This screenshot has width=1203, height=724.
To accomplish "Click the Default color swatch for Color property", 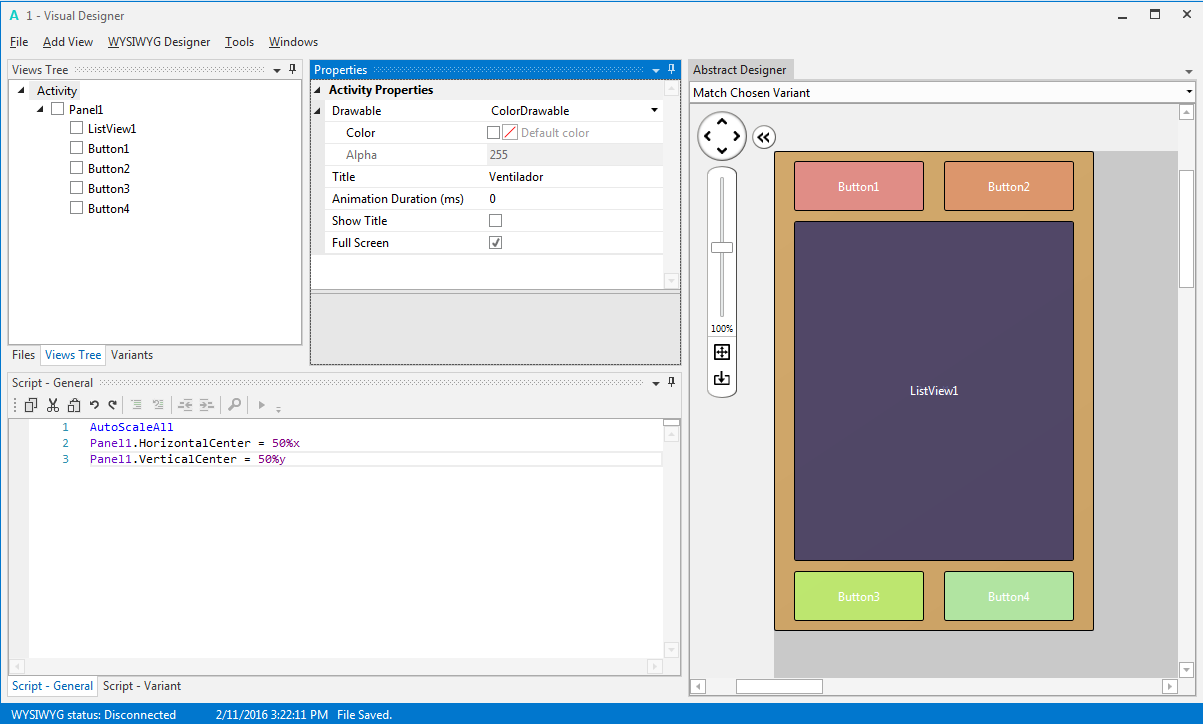I will 511,132.
